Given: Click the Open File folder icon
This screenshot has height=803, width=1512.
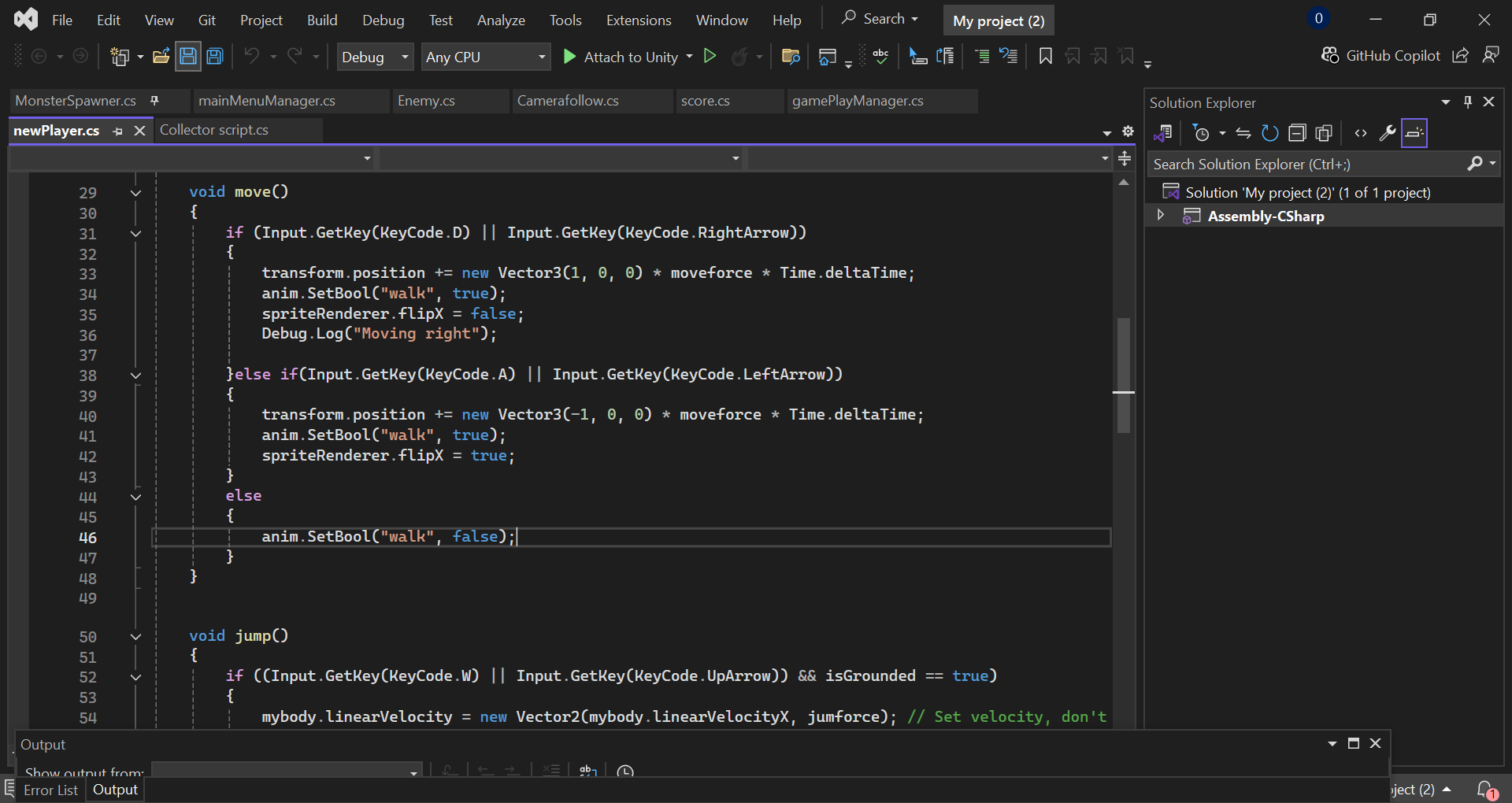Looking at the screenshot, I should (x=161, y=57).
